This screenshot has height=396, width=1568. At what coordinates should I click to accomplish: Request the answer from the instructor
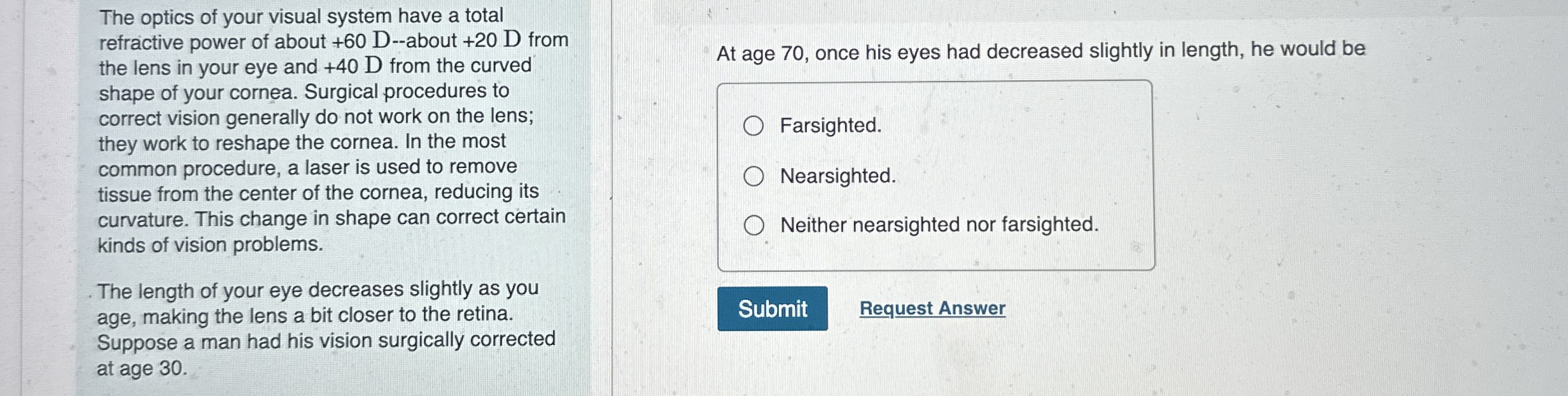[x=931, y=309]
